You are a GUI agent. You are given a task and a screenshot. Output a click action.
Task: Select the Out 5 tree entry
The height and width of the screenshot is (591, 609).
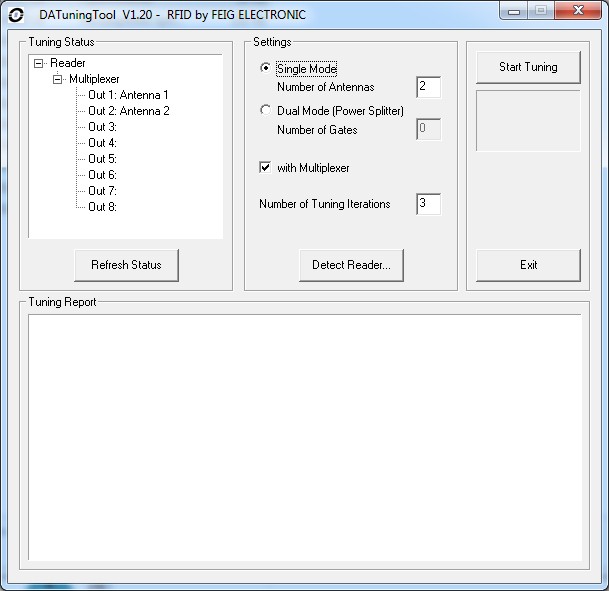coord(102,159)
